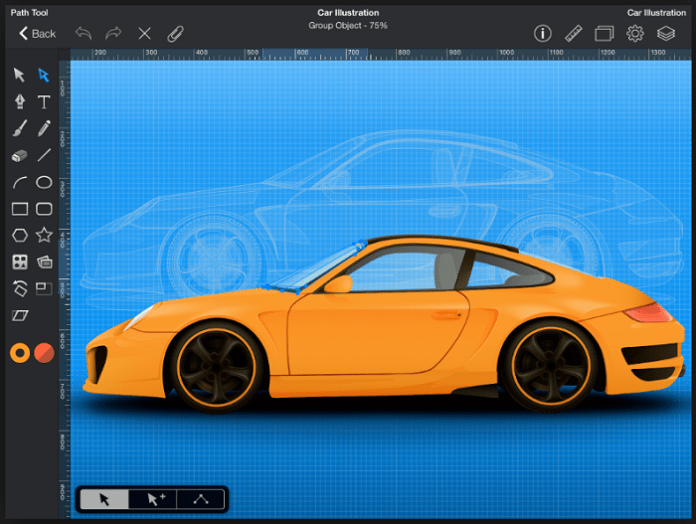
Task: Enable the anchor point convert mode
Action: click(x=201, y=499)
